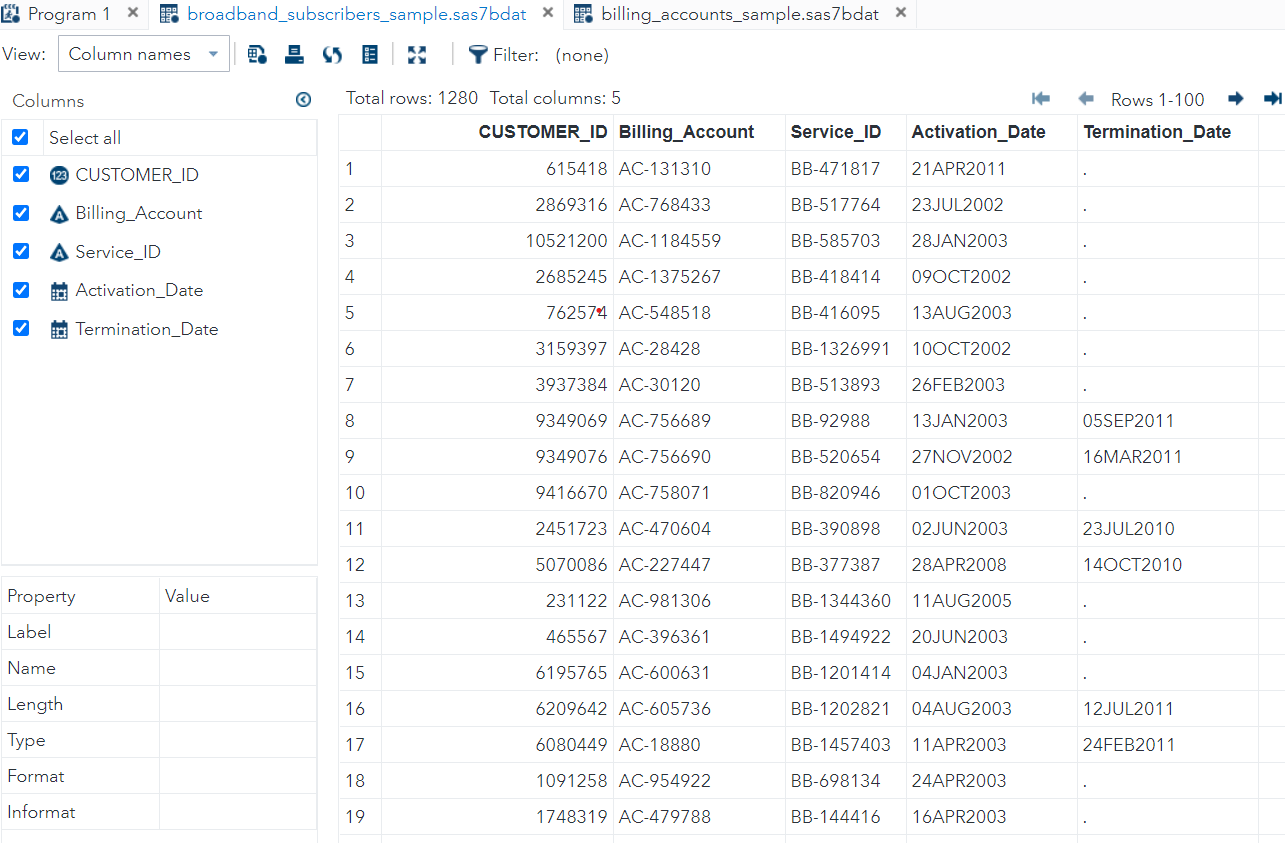
Task: Click the service ID cell BB-1344360
Action: pos(846,601)
